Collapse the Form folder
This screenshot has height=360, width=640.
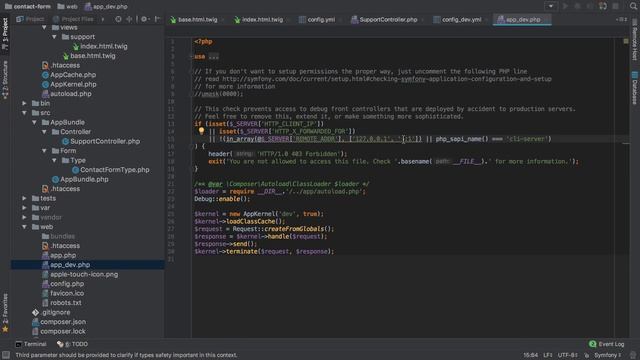point(44,151)
